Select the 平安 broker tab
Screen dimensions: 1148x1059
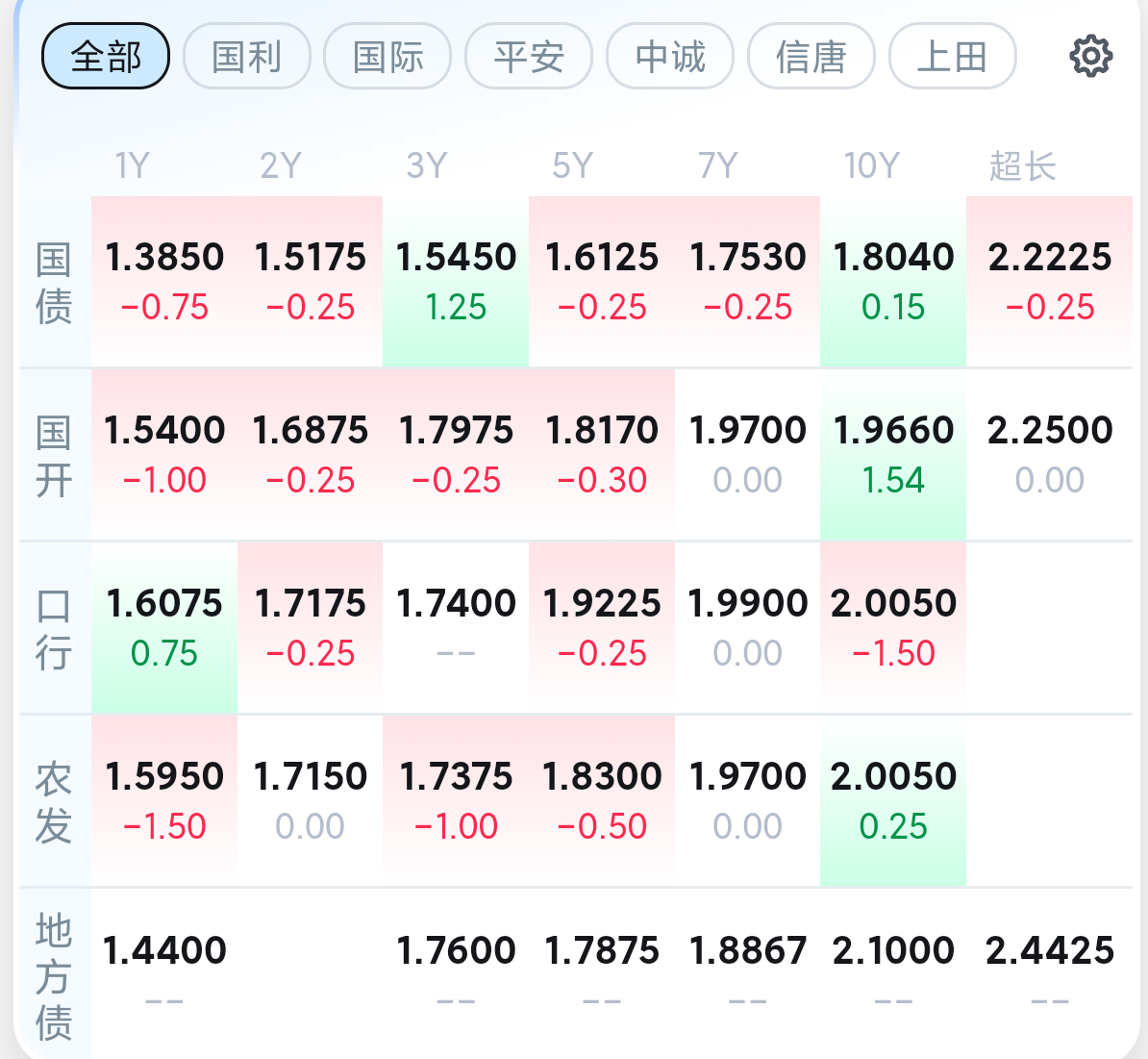click(529, 57)
